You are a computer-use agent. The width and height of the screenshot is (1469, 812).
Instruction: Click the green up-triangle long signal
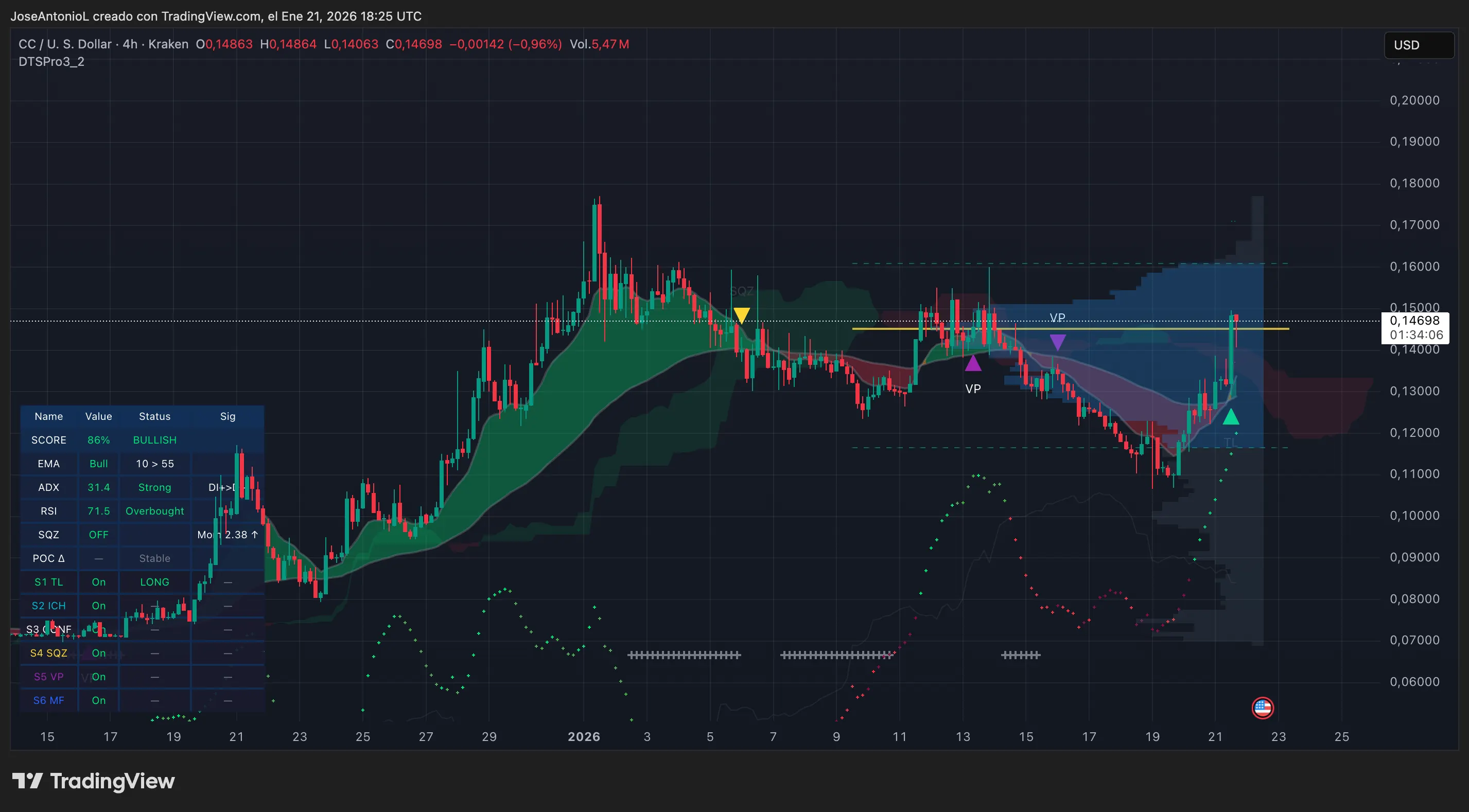tap(1231, 417)
